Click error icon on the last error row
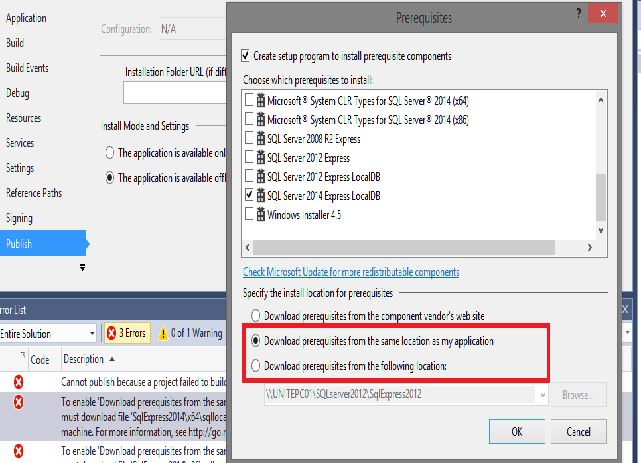The width and height of the screenshot is (641, 463). pyautogui.click(x=18, y=451)
